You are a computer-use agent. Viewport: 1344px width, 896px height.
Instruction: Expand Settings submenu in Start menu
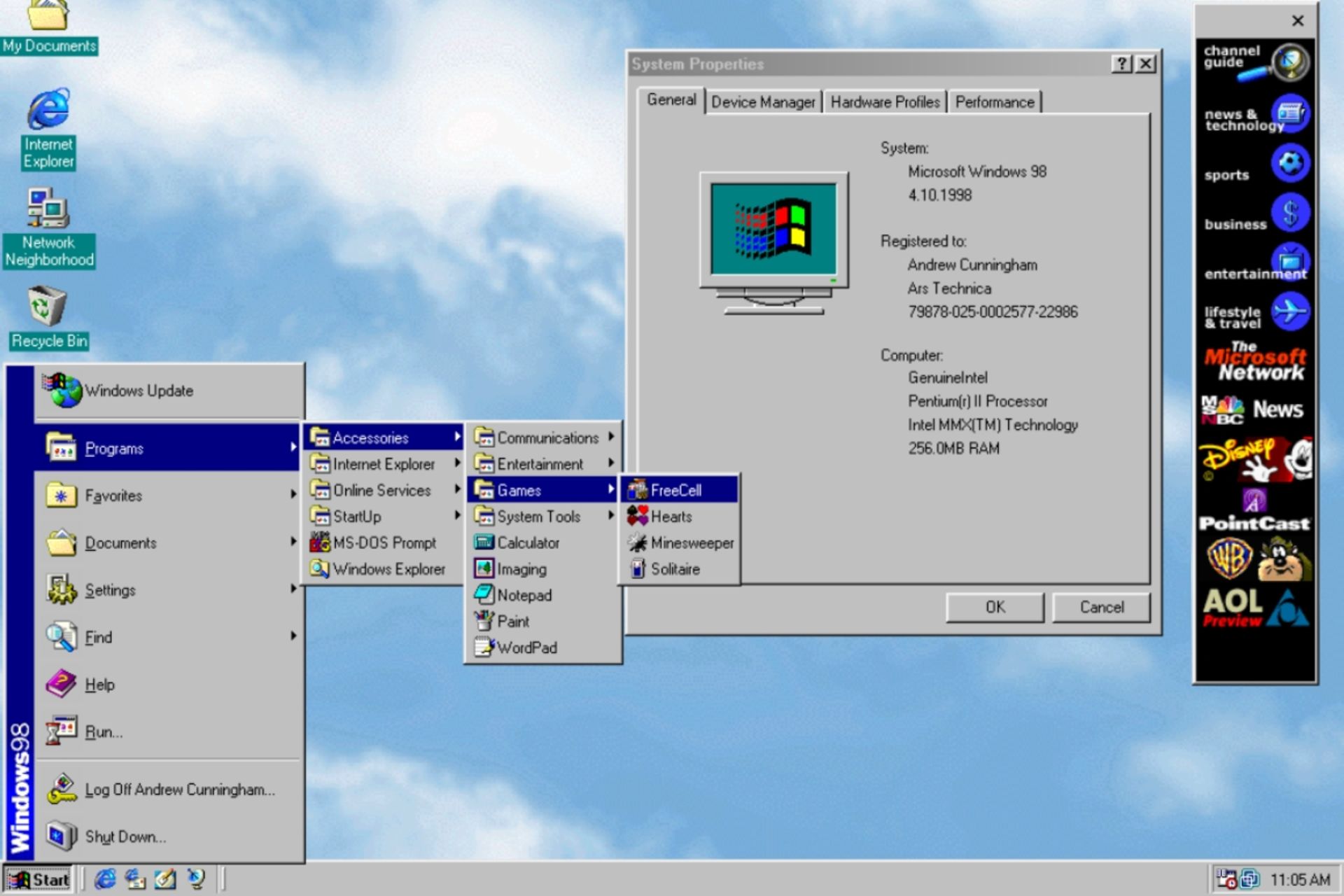168,590
